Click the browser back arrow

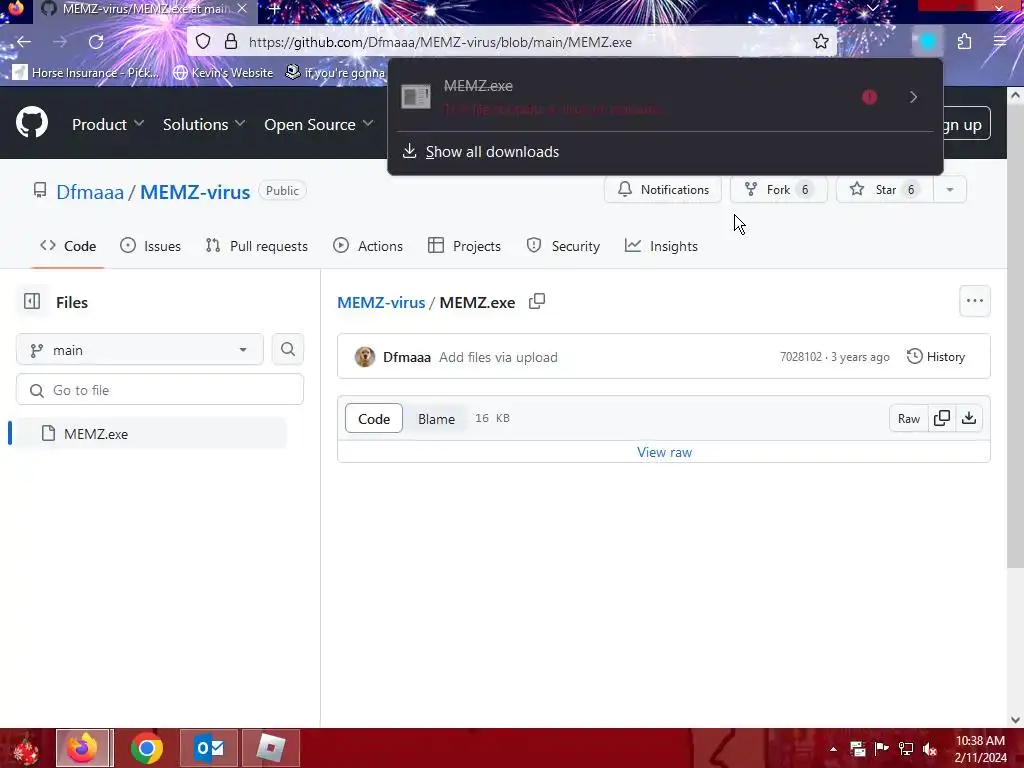(24, 42)
